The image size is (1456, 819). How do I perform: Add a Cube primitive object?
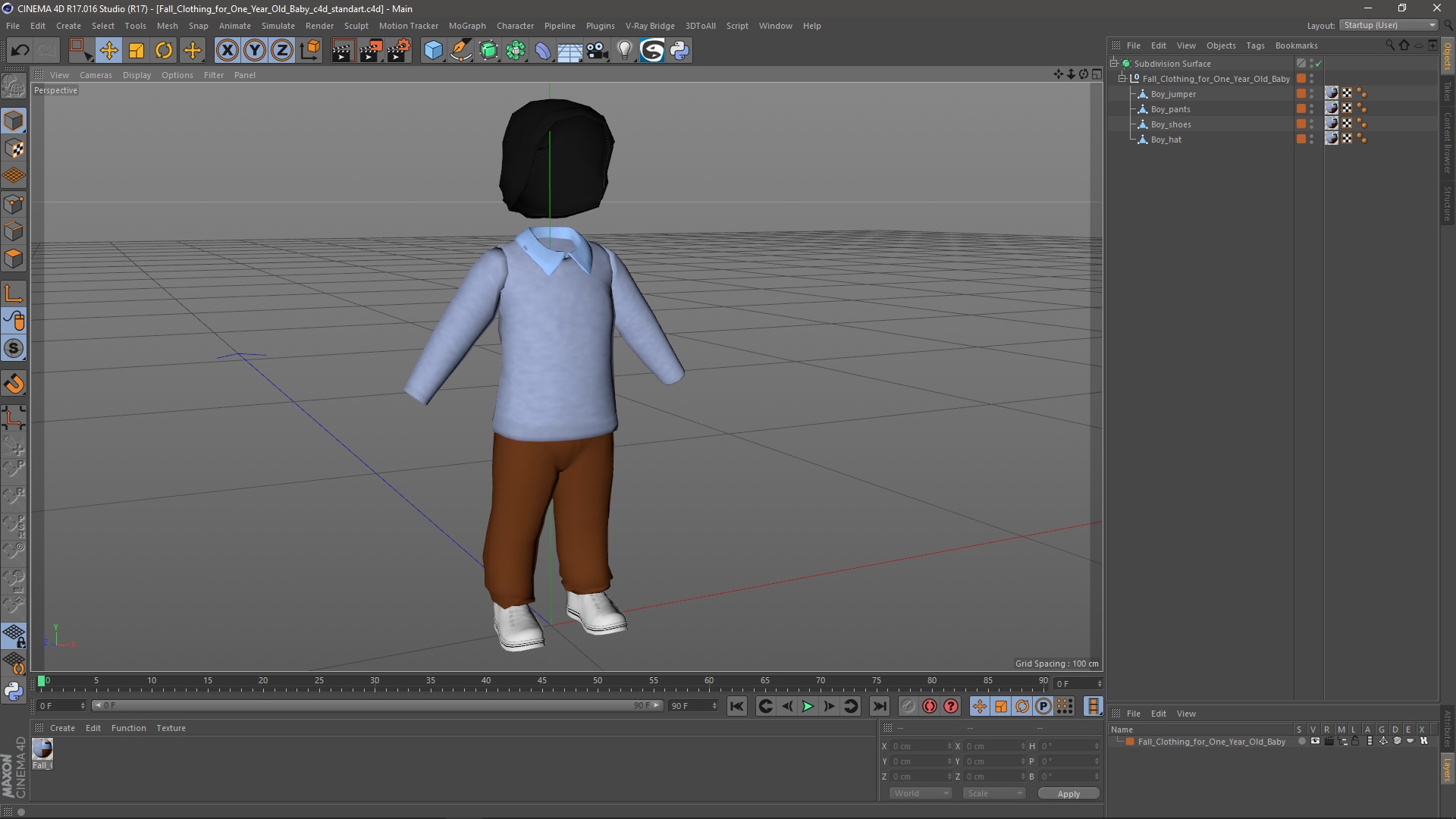click(x=433, y=51)
